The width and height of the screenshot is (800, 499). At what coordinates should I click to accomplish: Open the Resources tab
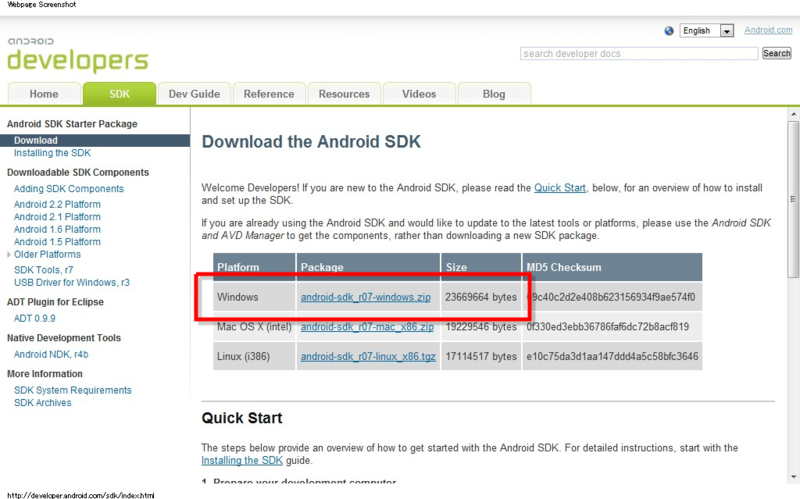click(x=344, y=94)
